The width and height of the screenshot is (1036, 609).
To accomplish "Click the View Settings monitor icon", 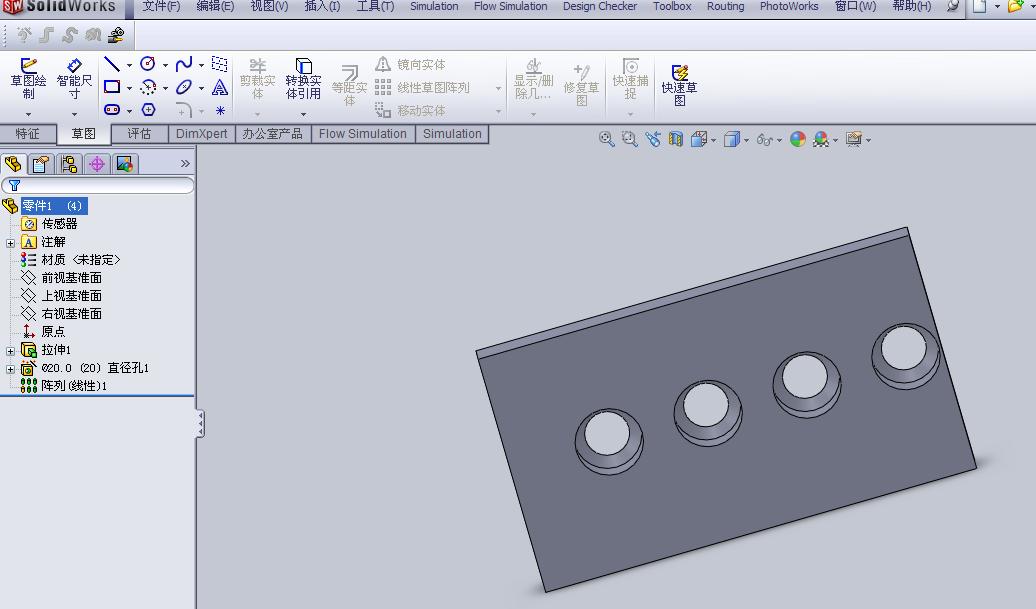I will click(x=854, y=139).
